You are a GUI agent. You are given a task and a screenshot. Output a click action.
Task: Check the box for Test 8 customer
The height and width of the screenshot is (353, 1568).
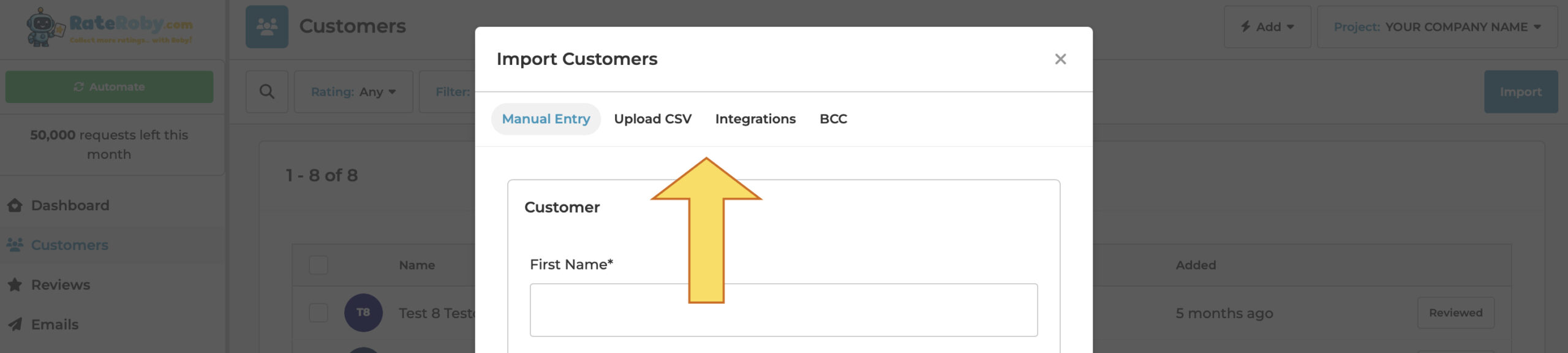318,313
